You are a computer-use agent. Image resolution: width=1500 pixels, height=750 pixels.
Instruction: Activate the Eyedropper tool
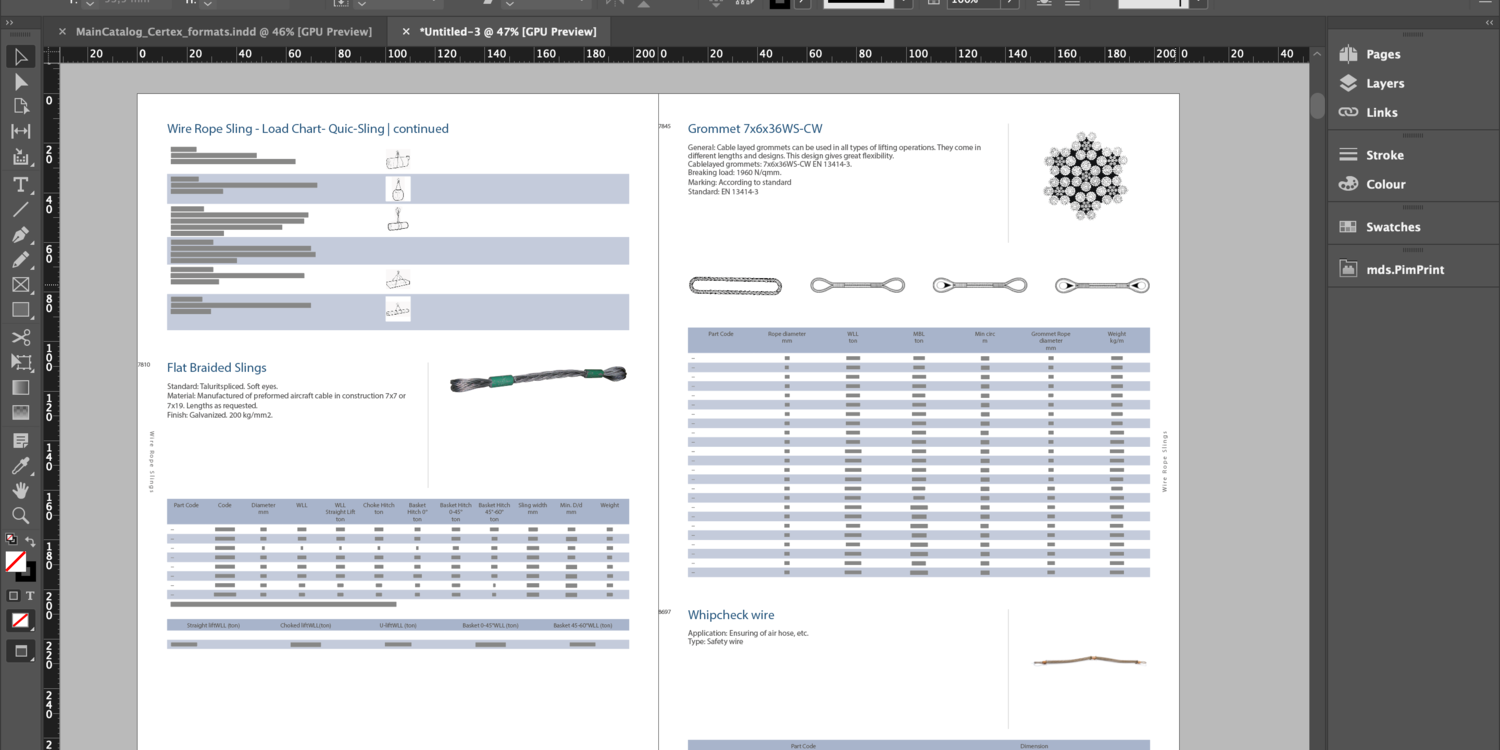coord(20,466)
